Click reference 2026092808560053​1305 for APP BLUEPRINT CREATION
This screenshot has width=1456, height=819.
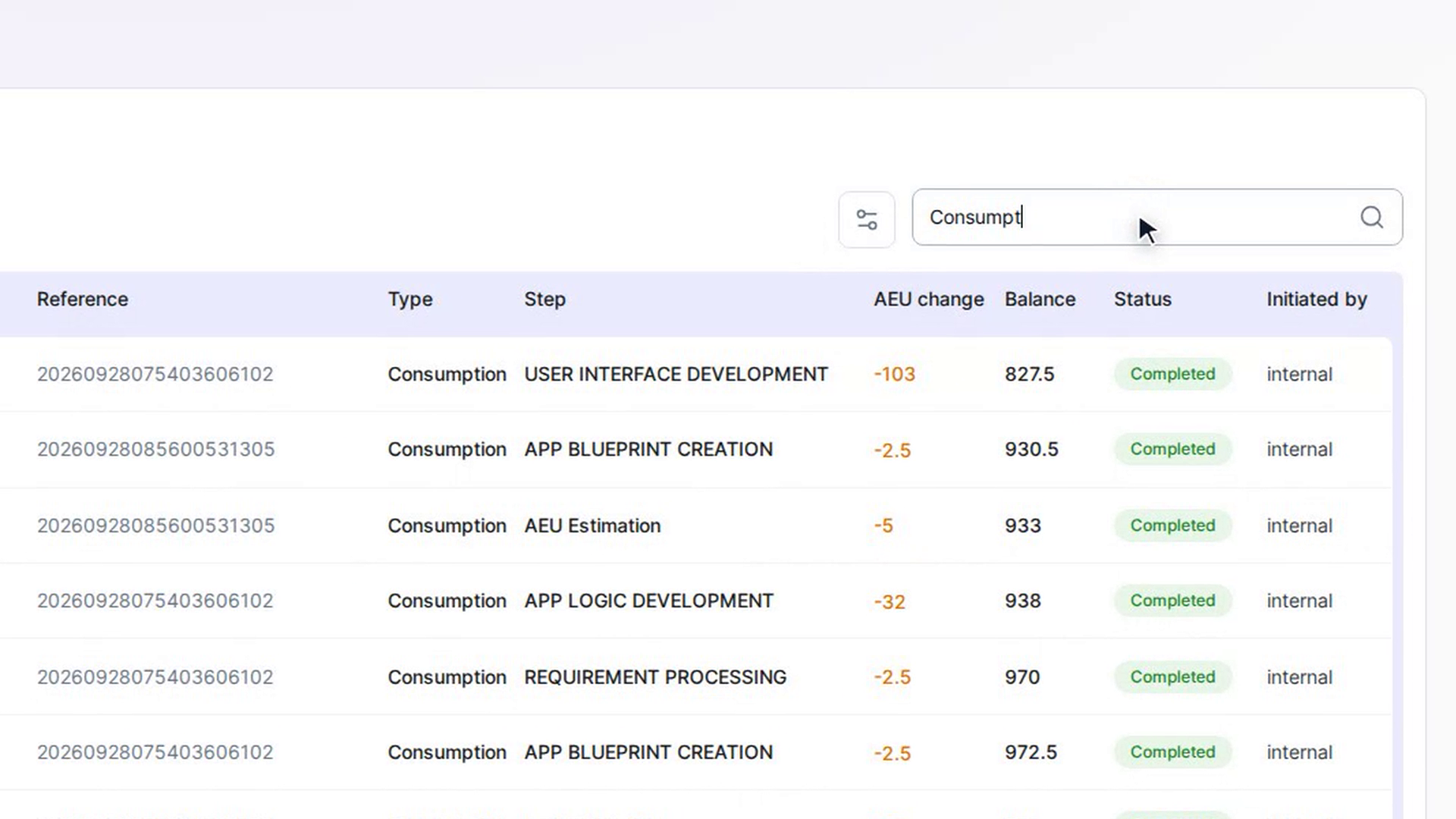pyautogui.click(x=155, y=450)
